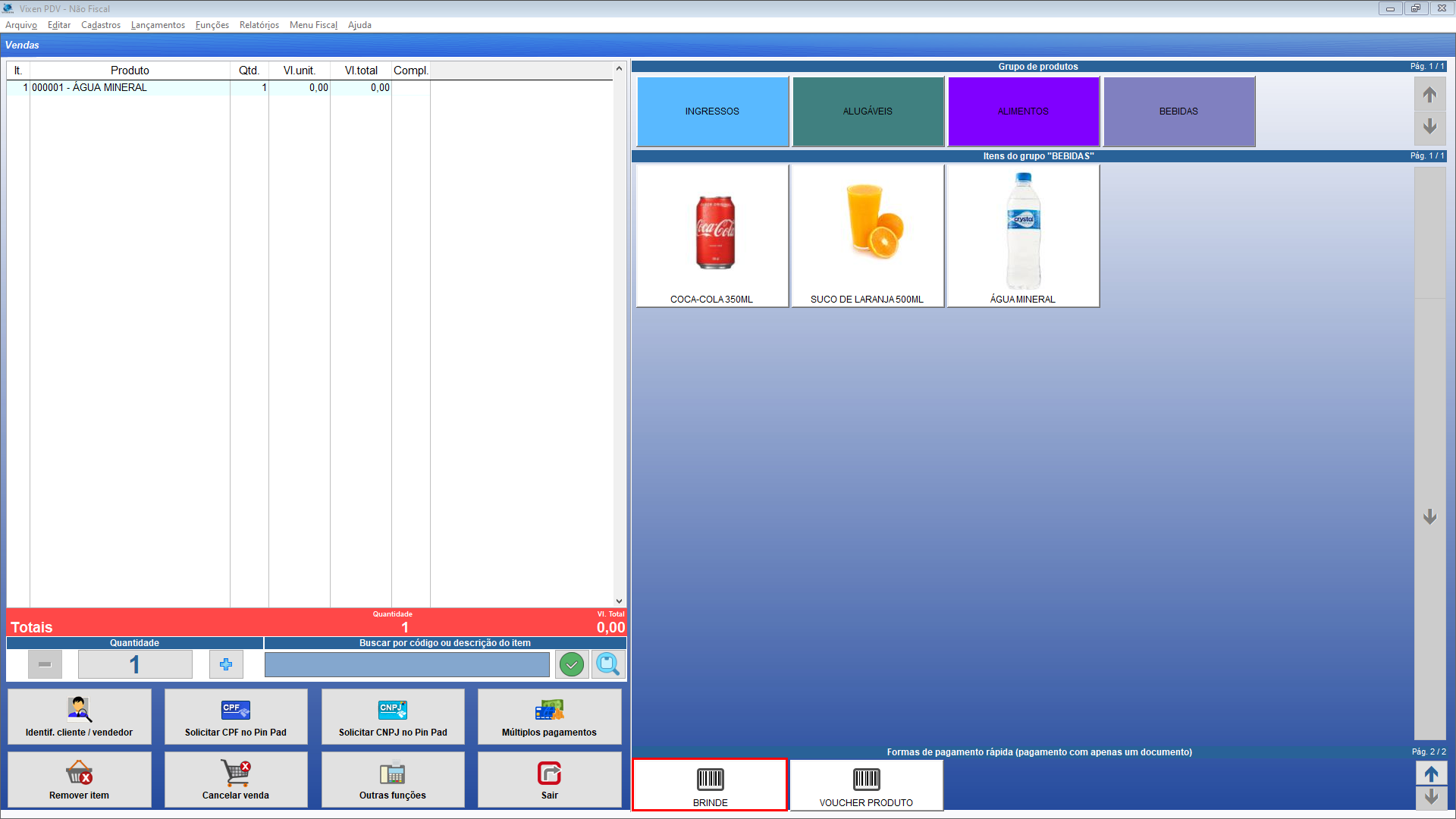Increase quantity with the plus icon
1456x819 pixels.
[x=226, y=665]
